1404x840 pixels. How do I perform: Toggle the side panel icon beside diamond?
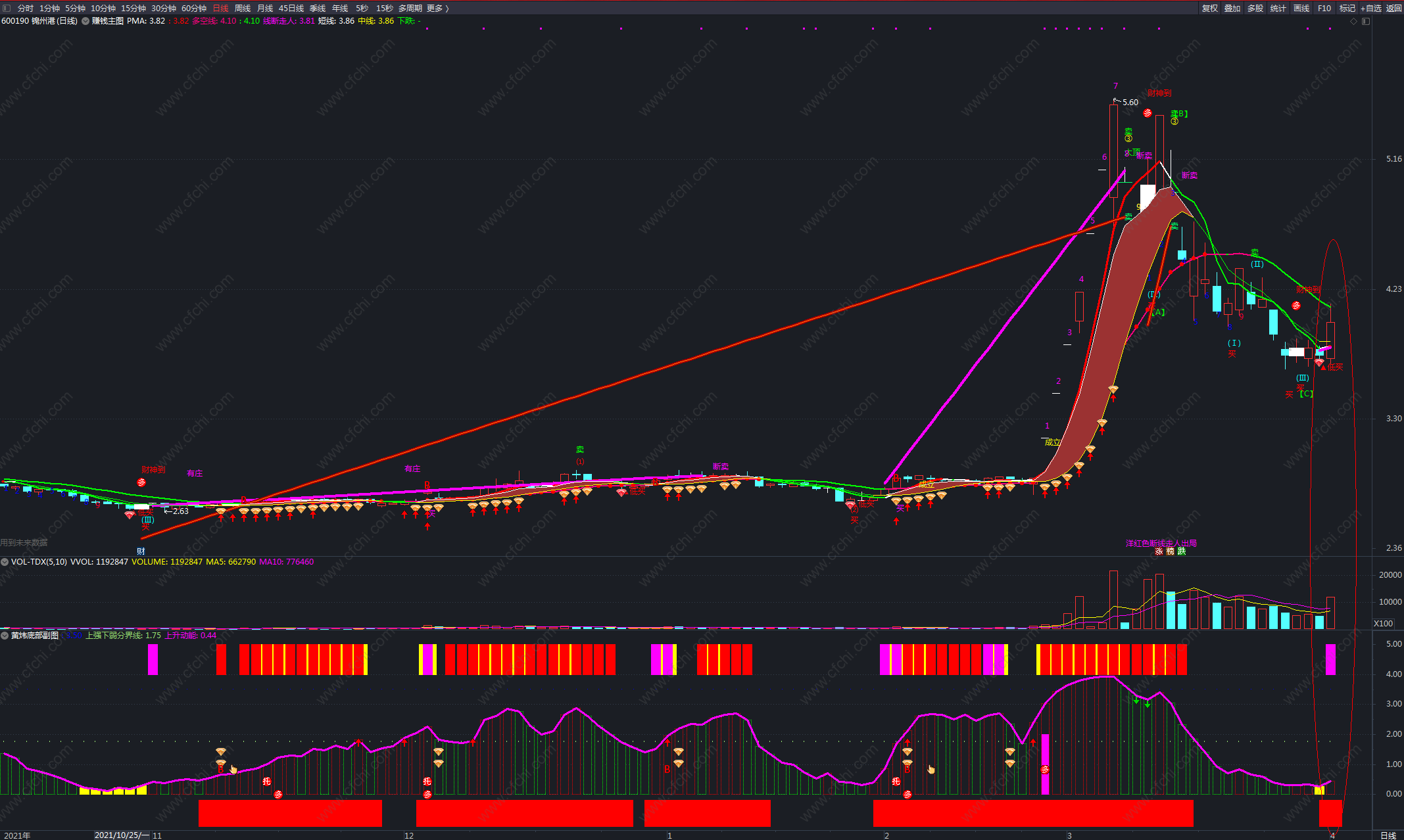coord(1366,21)
